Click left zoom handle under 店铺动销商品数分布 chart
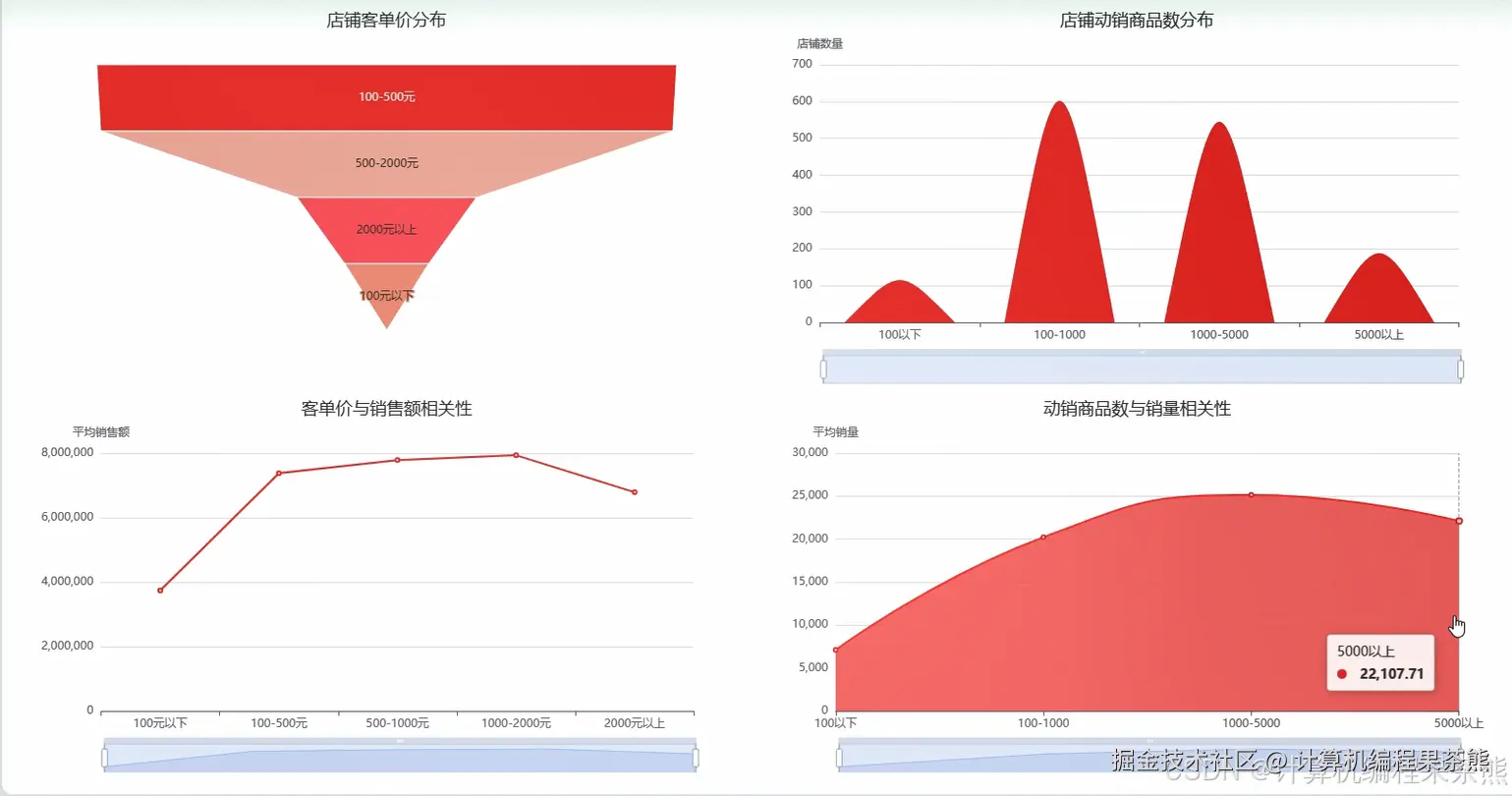Viewport: 1512px width, 796px height. point(823,370)
